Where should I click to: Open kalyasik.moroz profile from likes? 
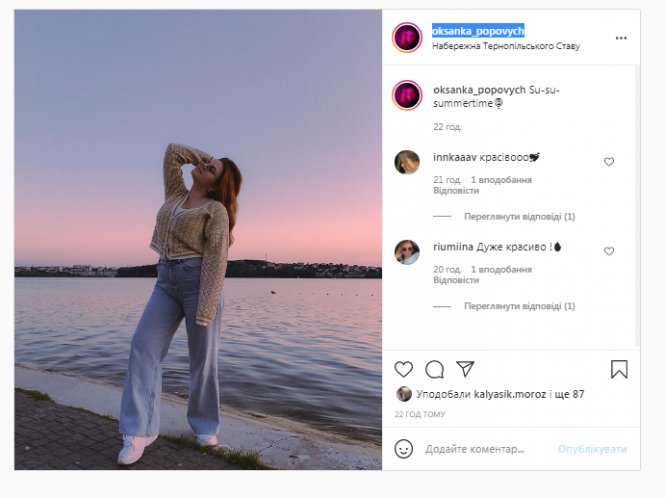pyautogui.click(x=509, y=394)
